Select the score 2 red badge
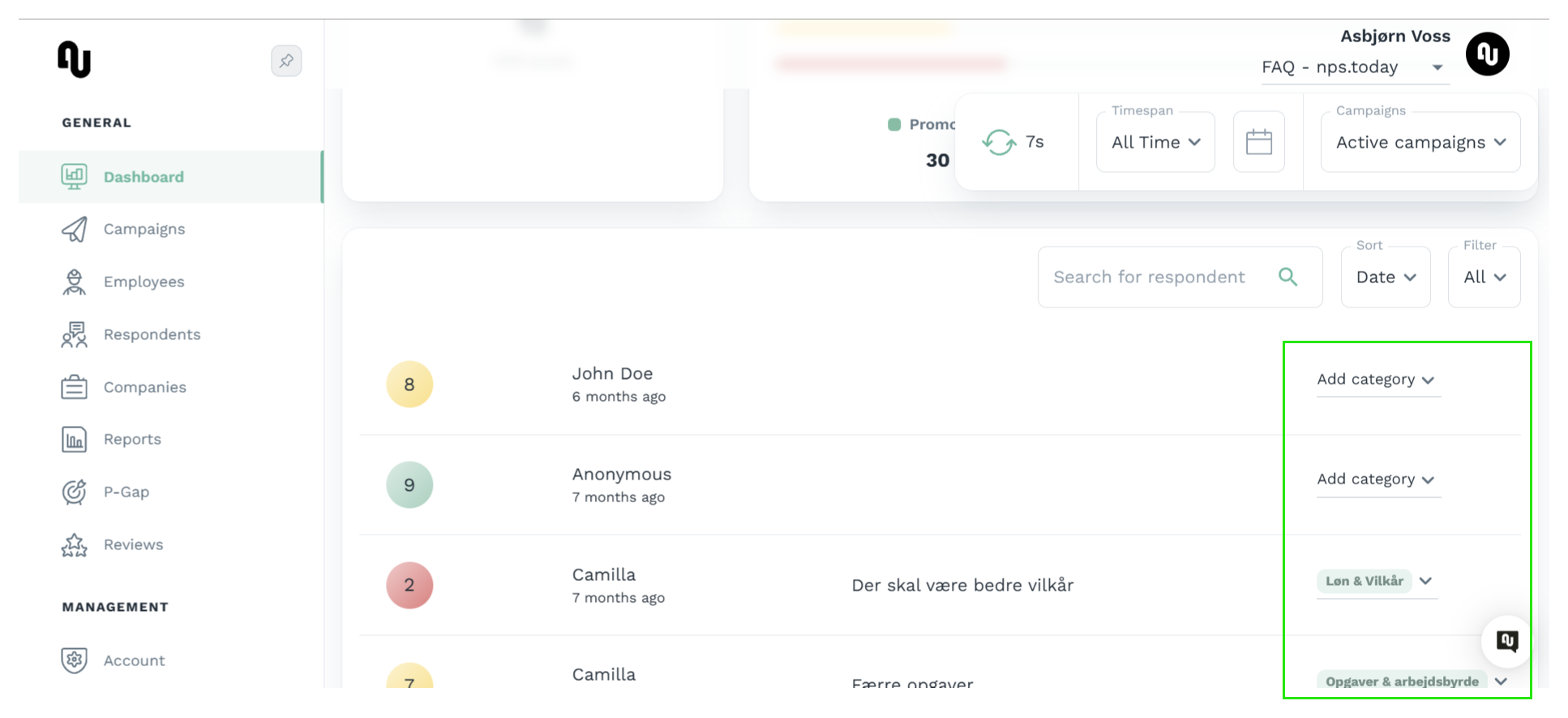This screenshot has height=718, width=1568. [x=409, y=585]
